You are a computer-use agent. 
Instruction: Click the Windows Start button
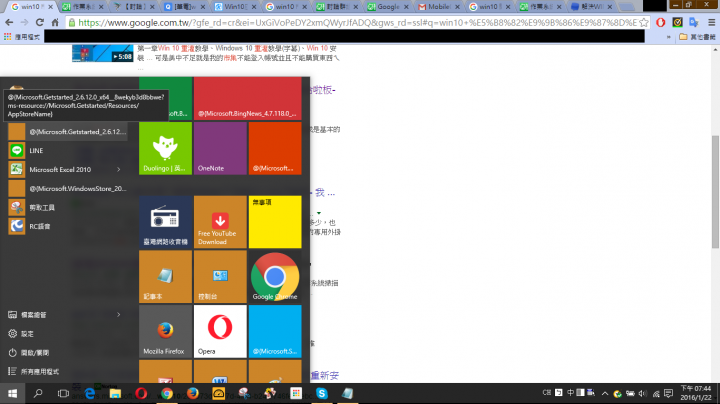12,393
